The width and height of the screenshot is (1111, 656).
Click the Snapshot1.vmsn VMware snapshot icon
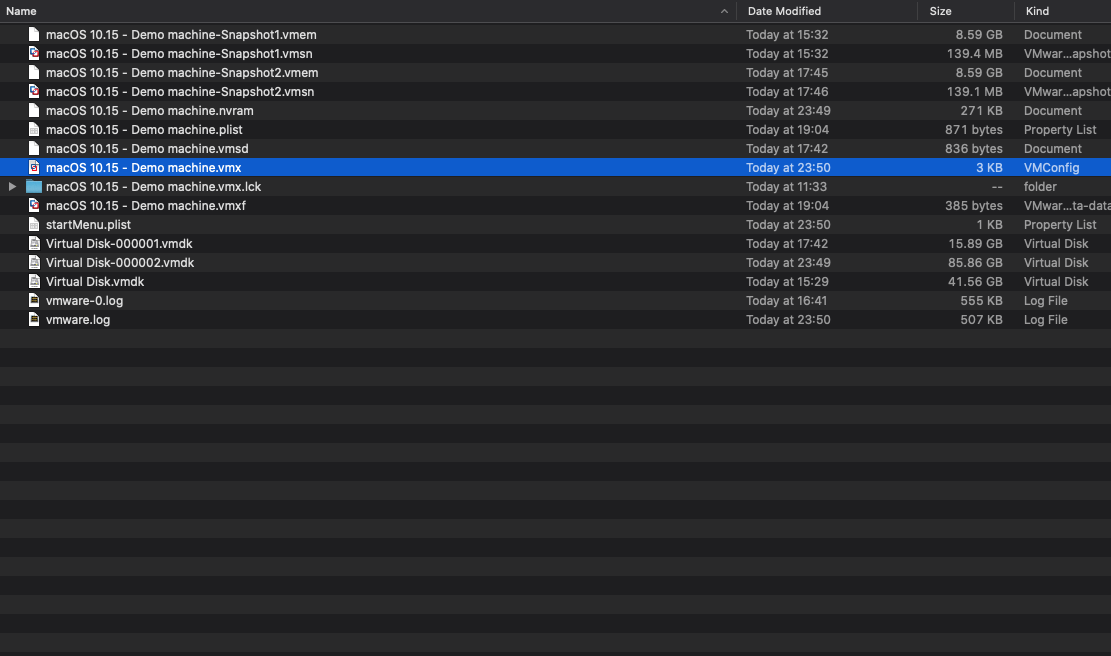(x=33, y=53)
